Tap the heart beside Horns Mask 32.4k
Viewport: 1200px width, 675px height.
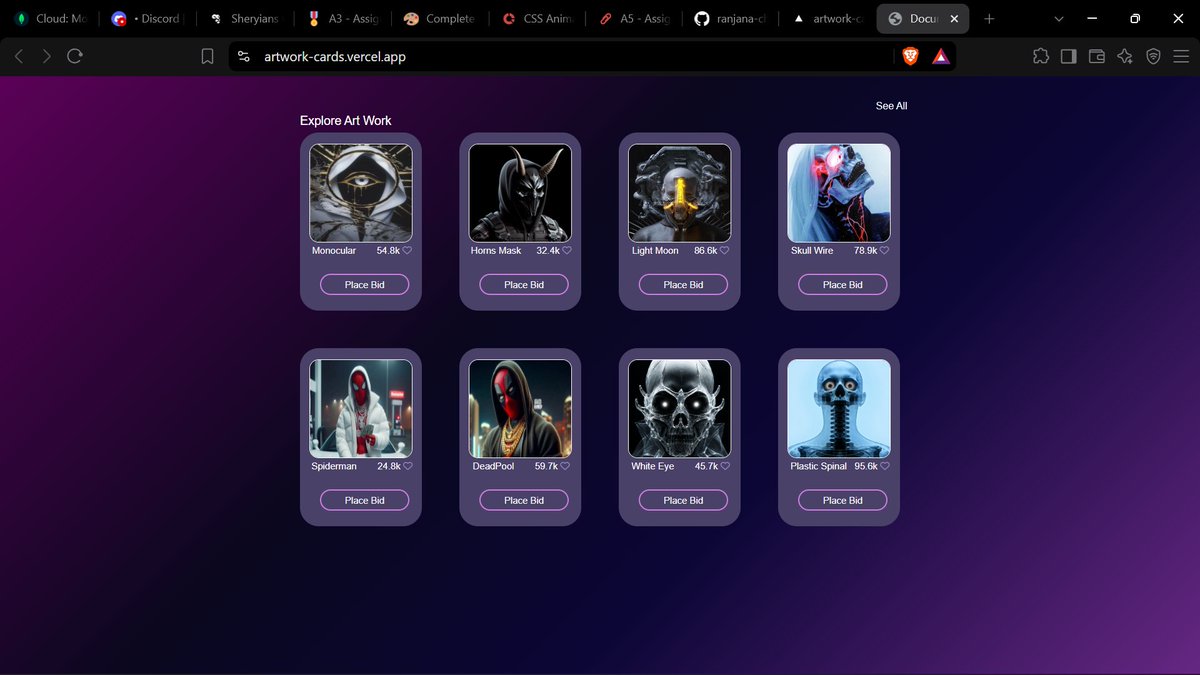pos(567,251)
